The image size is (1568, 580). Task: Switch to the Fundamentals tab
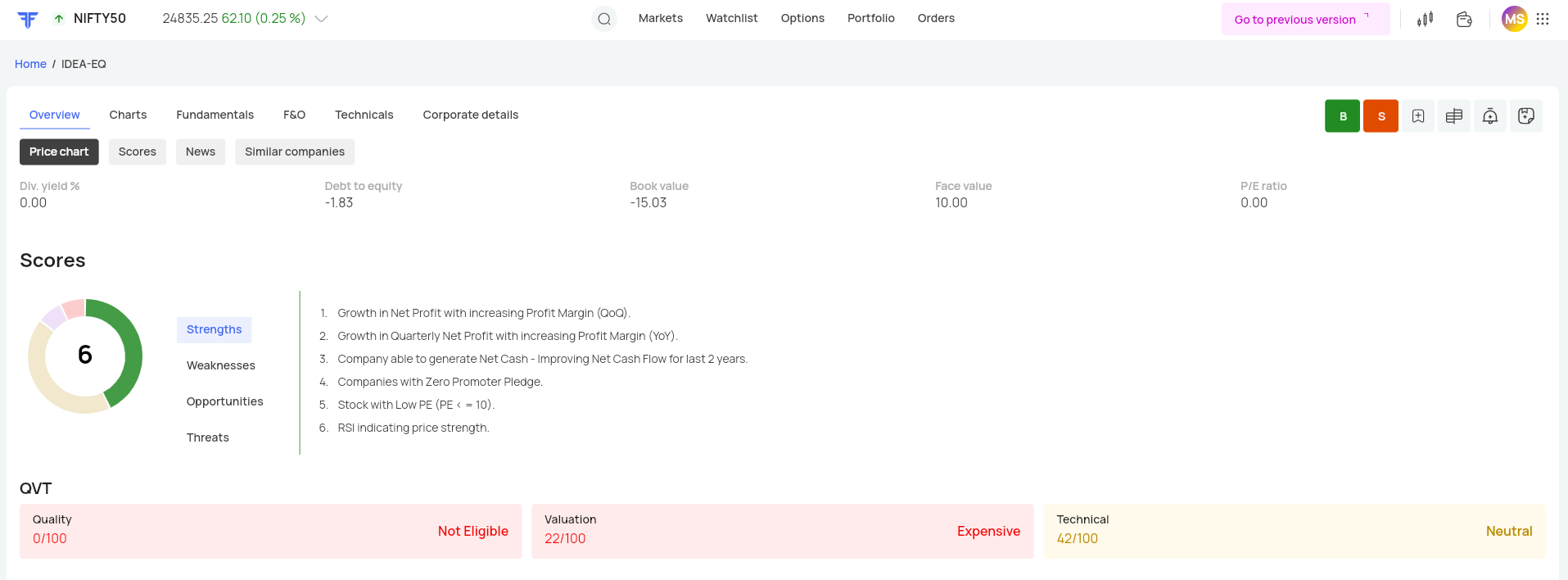tap(215, 115)
